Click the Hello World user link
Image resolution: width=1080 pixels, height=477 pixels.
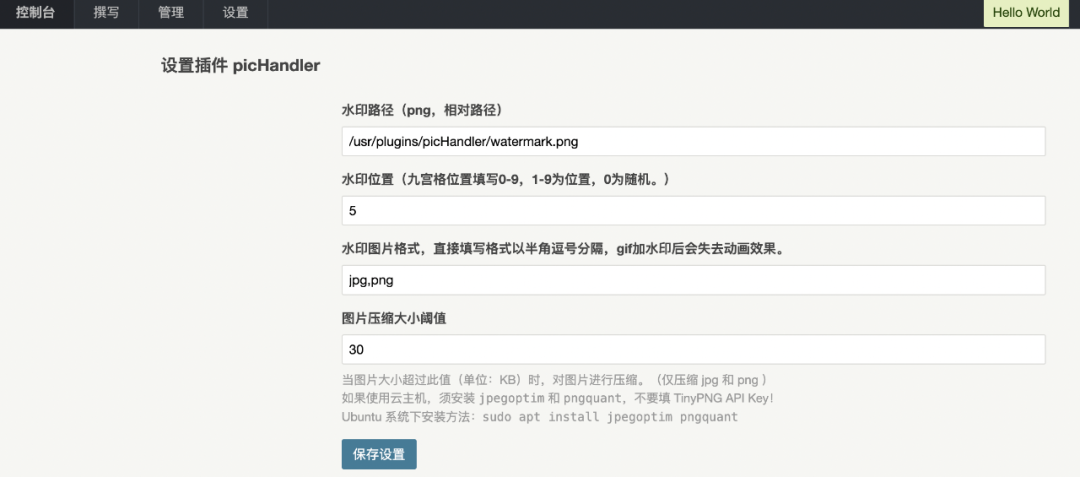1026,13
